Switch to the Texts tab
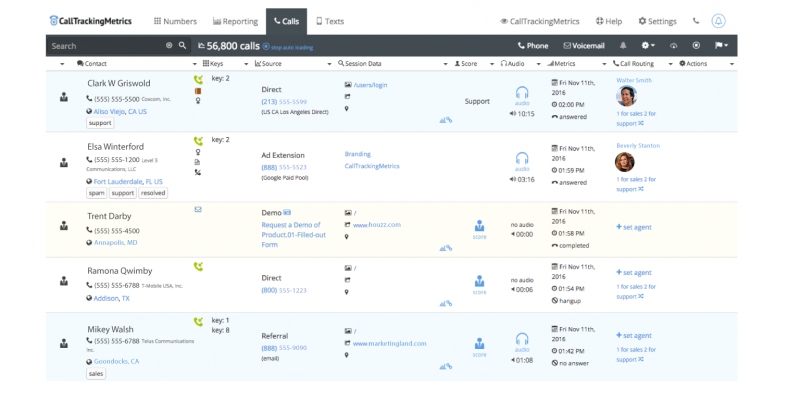Screen dimensions: 800x400 pyautogui.click(x=330, y=21)
